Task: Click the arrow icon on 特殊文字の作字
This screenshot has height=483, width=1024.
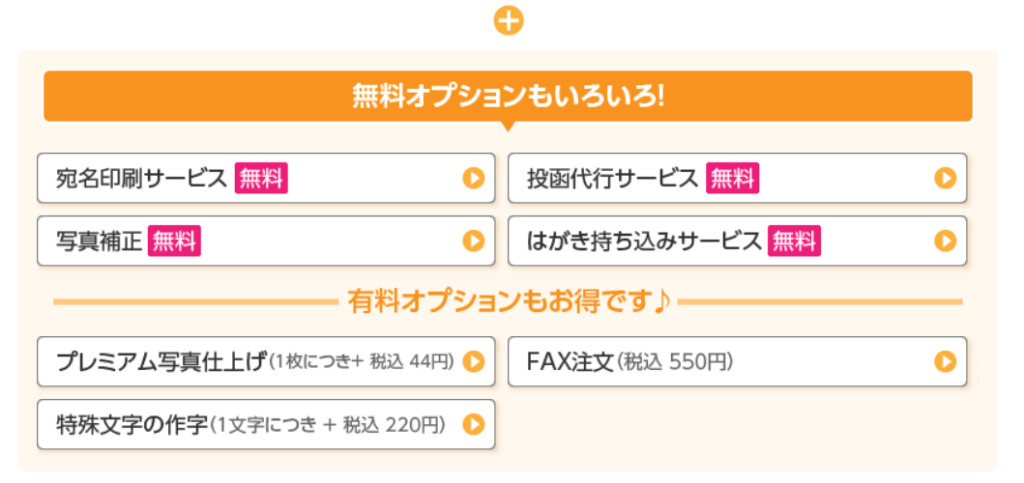Action: (473, 424)
